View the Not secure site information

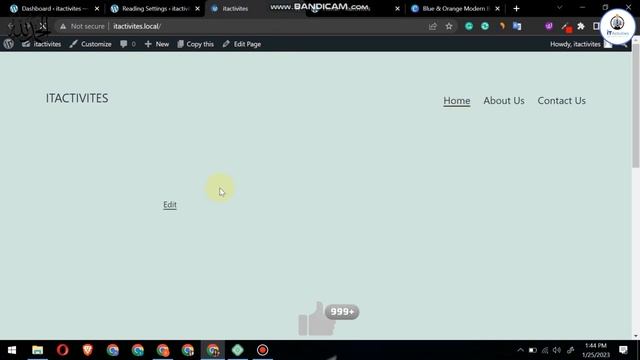(82, 26)
